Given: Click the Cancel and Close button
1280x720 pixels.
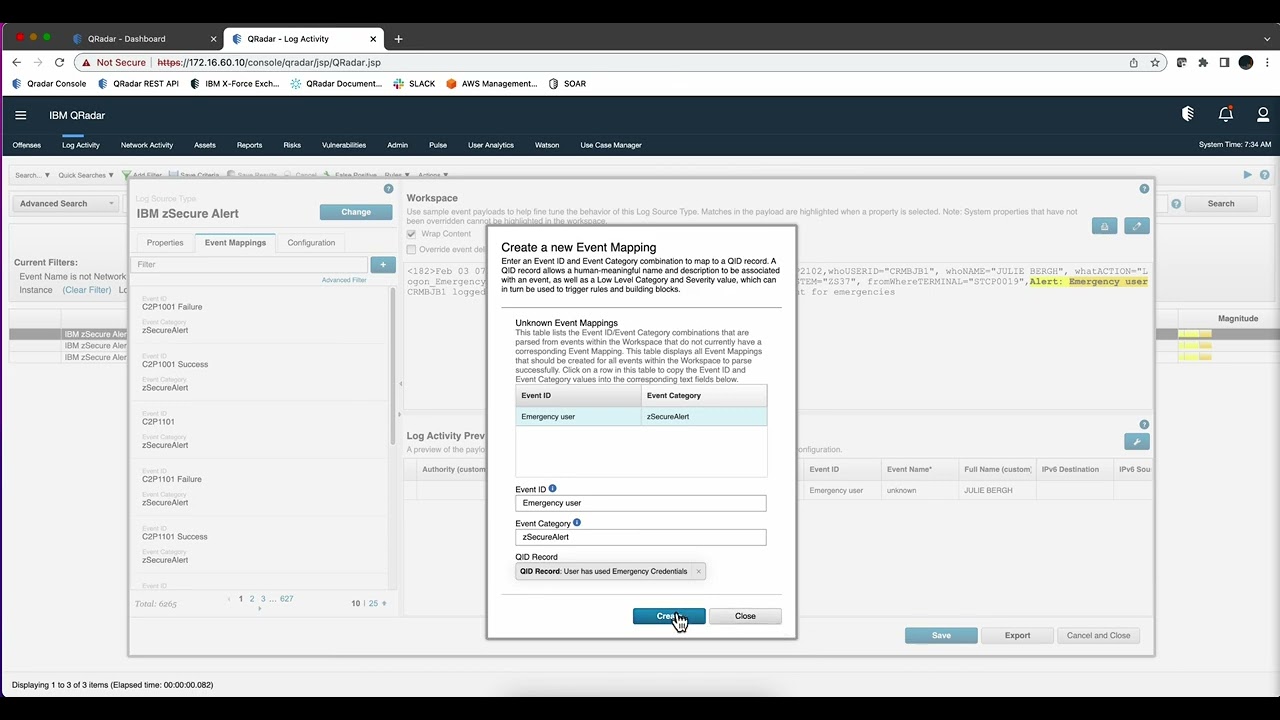Looking at the screenshot, I should 1098,635.
